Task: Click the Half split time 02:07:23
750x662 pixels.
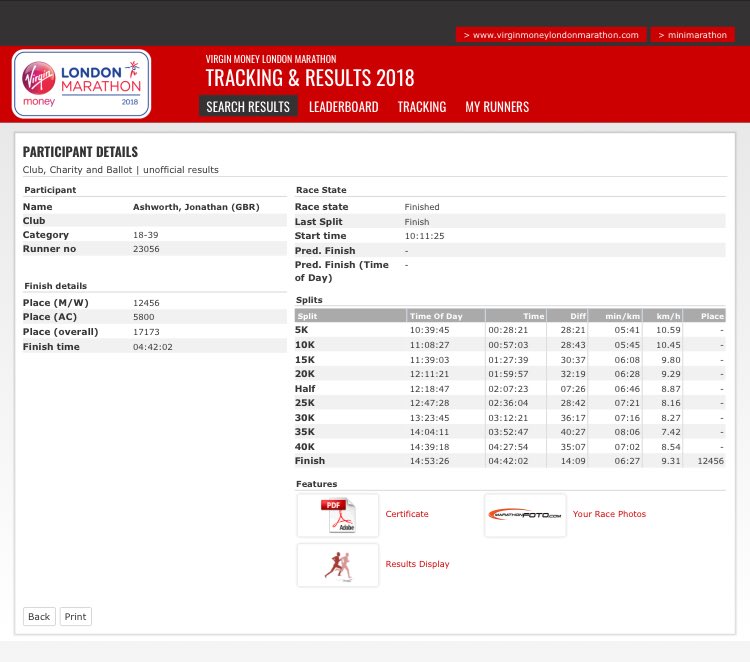Action: (508, 389)
